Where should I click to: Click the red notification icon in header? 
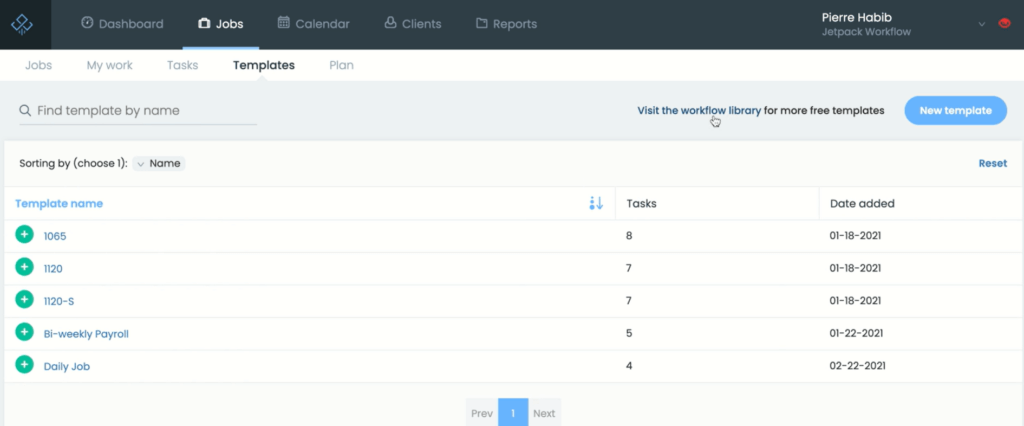tap(1005, 24)
